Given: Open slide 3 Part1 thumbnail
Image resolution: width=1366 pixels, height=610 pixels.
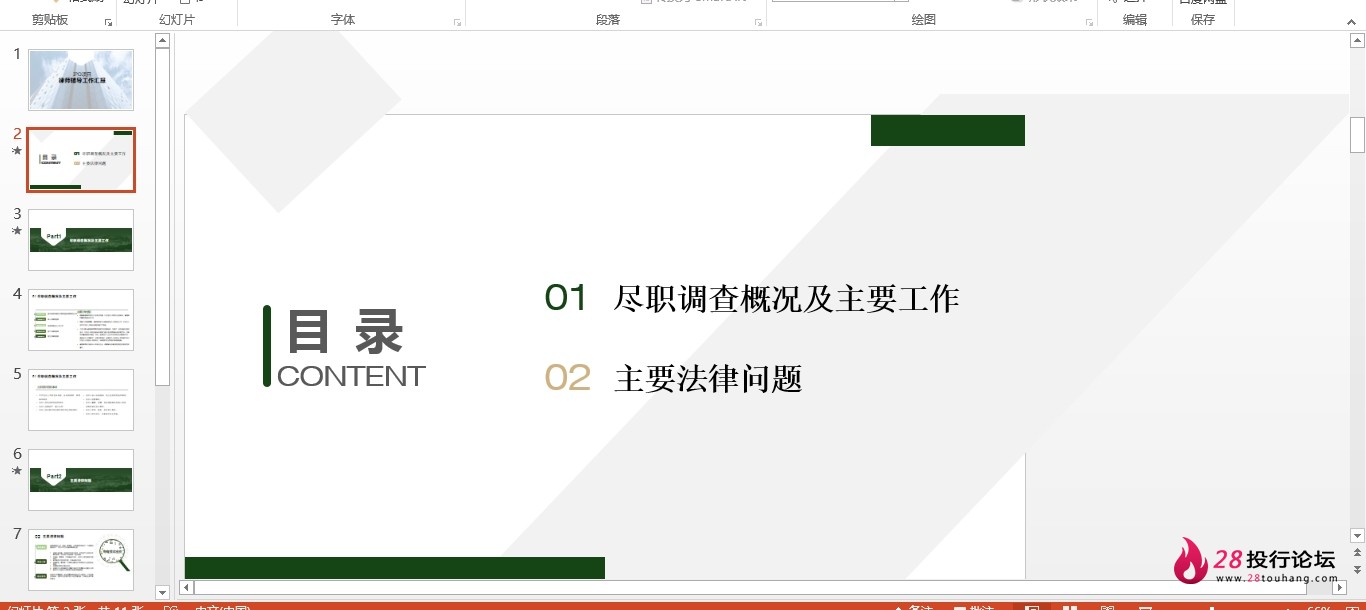Looking at the screenshot, I should pyautogui.click(x=81, y=240).
